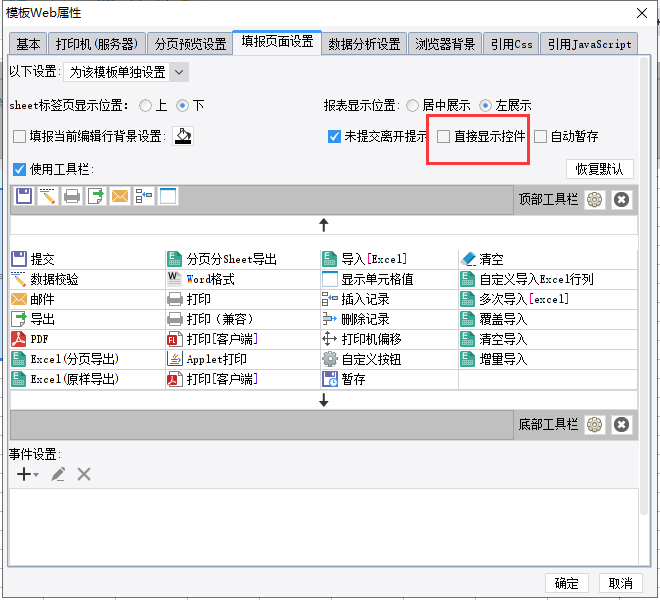This screenshot has width=660, height=600.
Task: Click the show cell value icon in top toolbar
Action: (168, 196)
